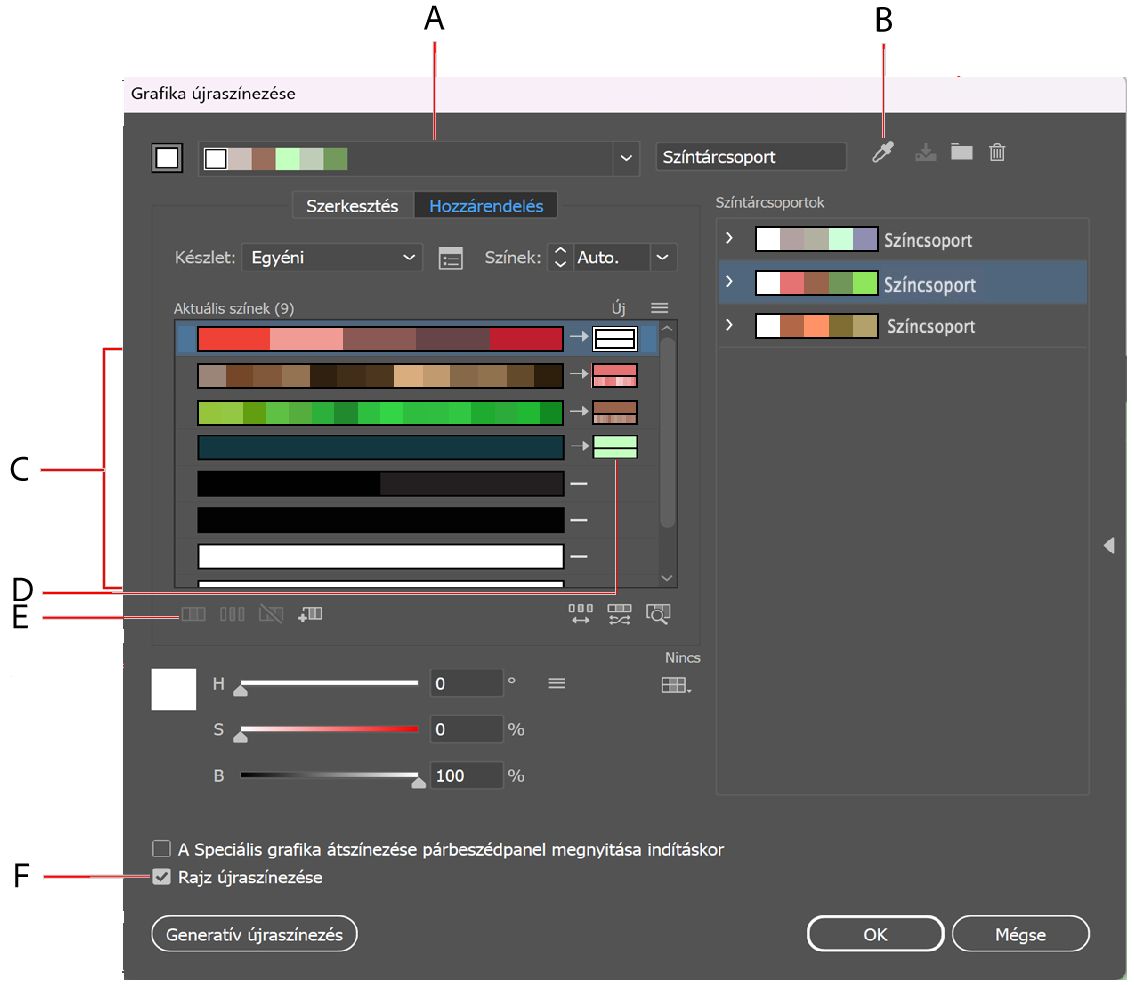Screen dimensions: 1134x985
Task: Click the merge colors into a row icon
Action: pos(193,615)
